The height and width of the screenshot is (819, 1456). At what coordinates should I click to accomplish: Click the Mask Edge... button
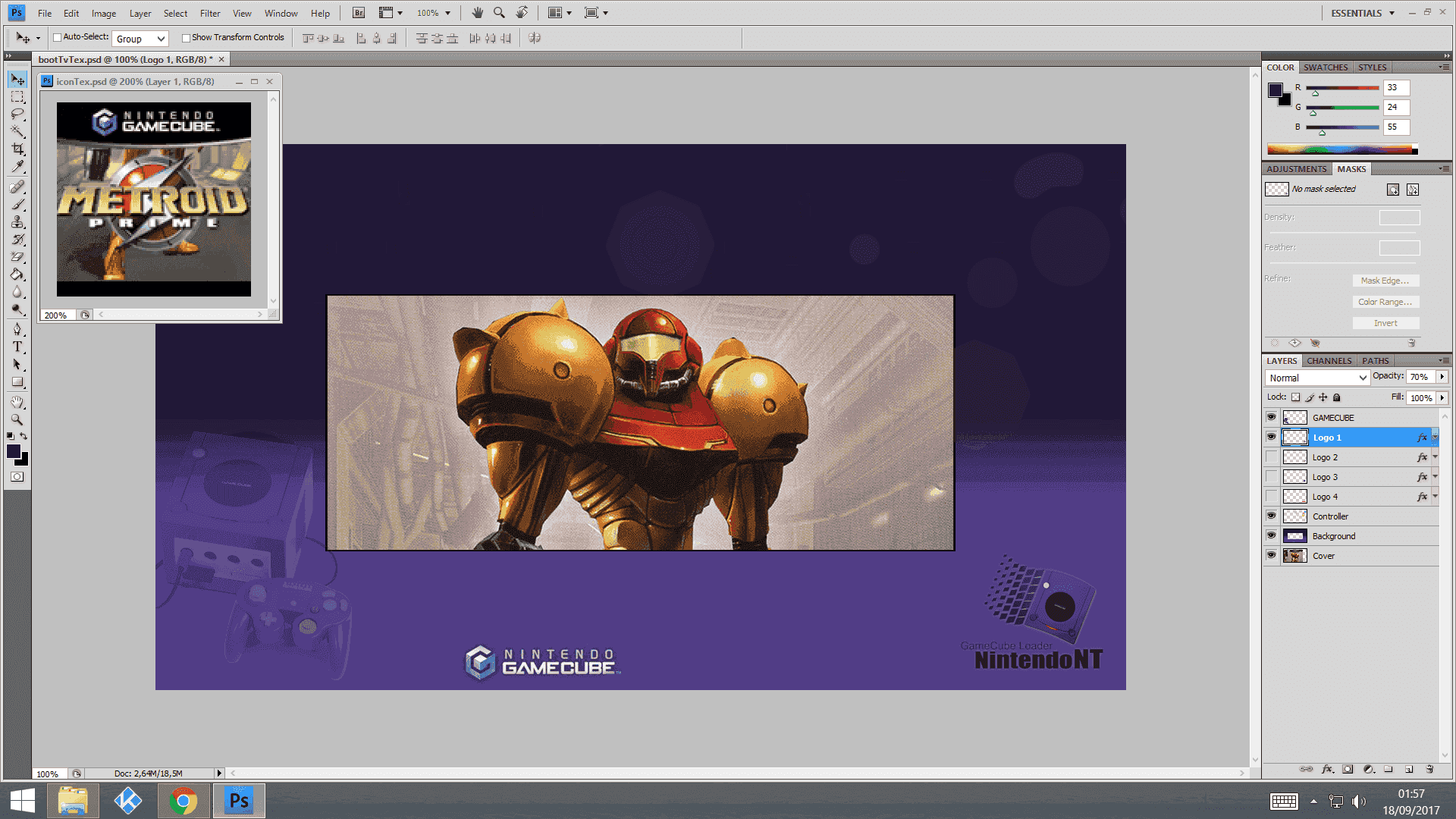pos(1385,281)
